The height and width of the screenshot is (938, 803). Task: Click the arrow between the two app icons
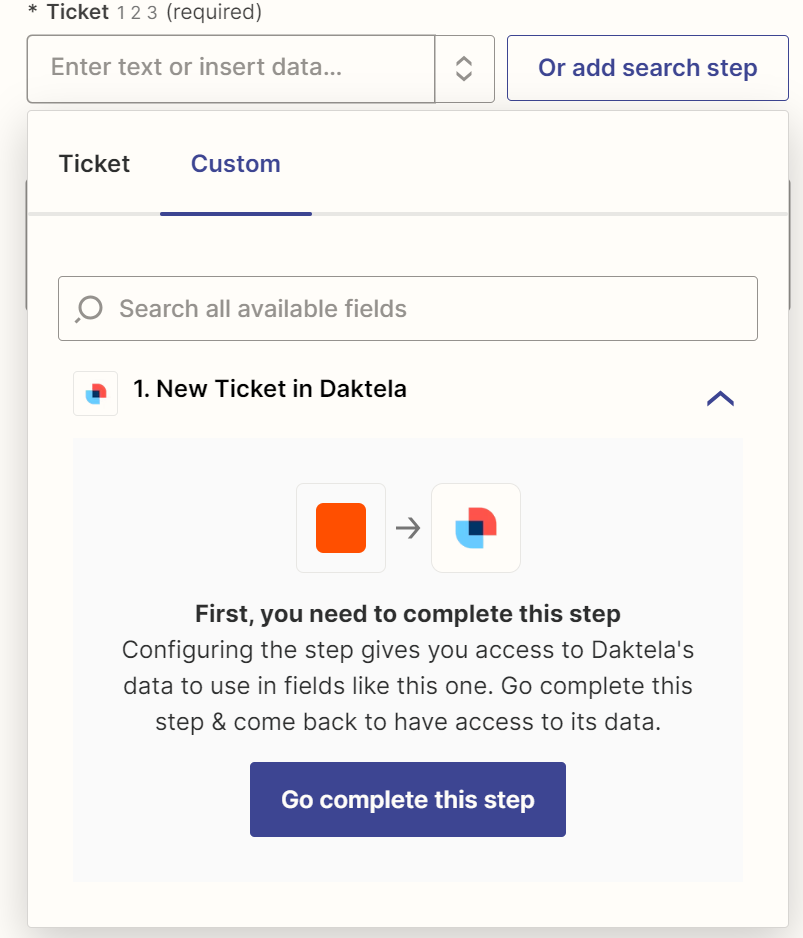tap(408, 528)
